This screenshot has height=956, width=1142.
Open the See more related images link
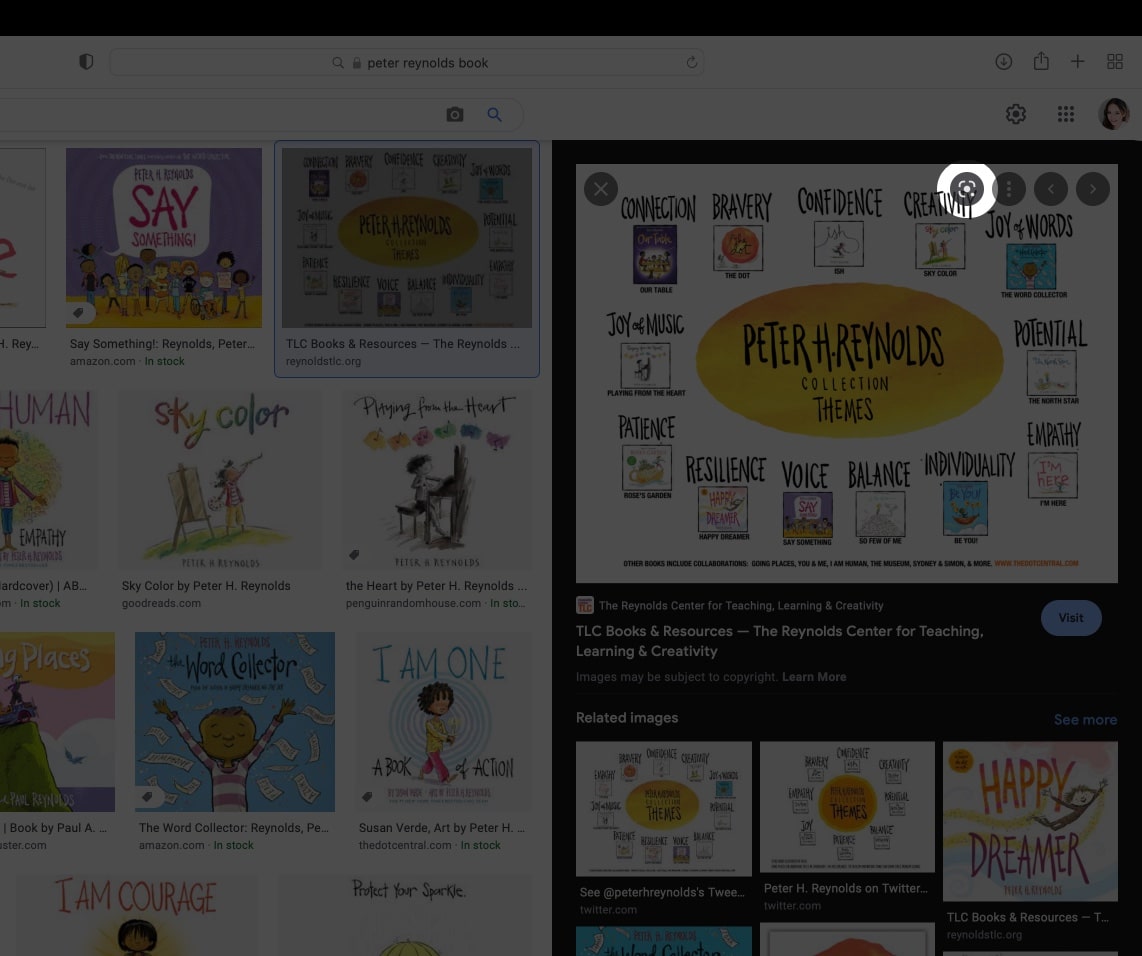(1085, 720)
